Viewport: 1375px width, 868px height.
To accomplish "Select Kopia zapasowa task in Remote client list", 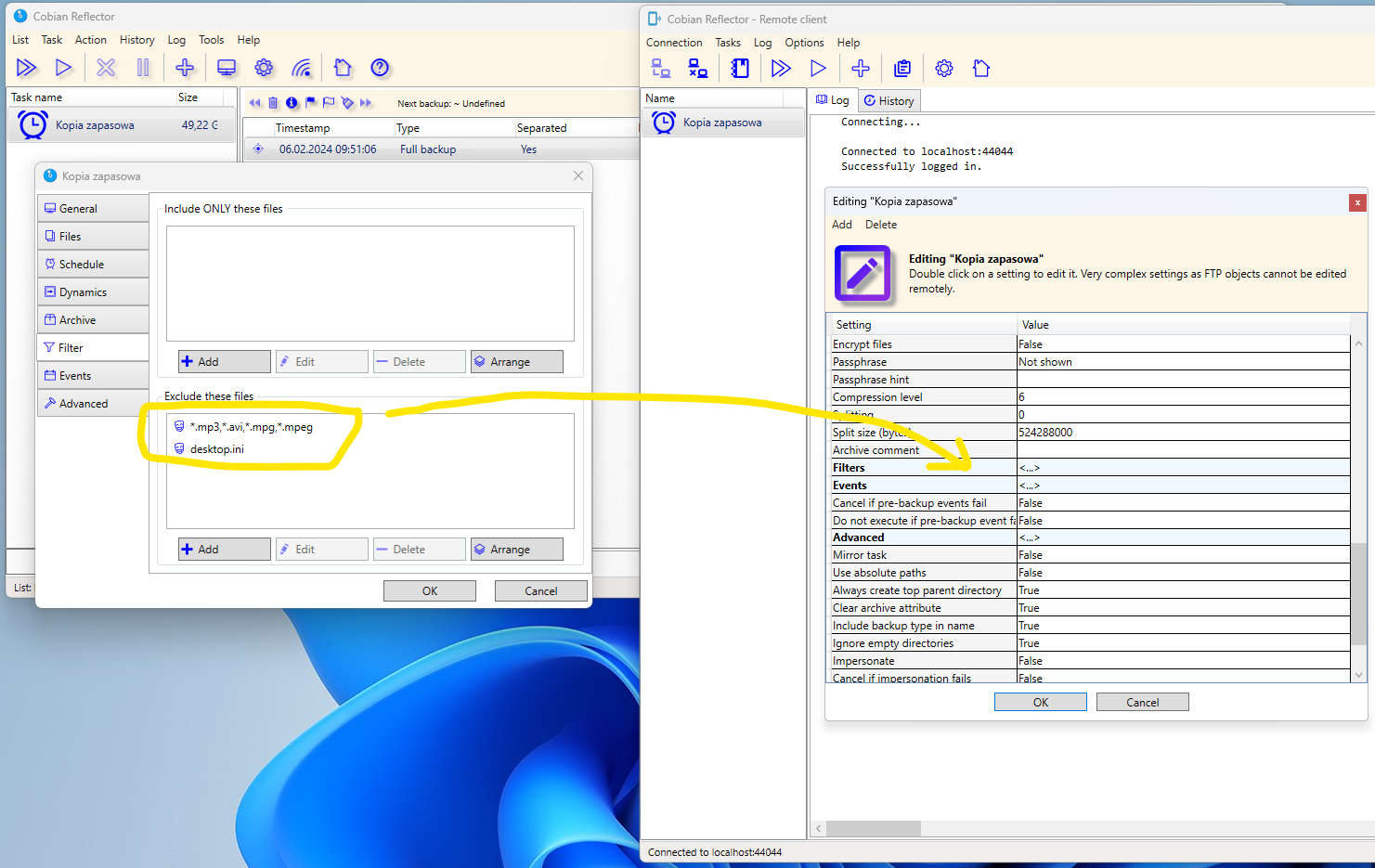I will (723, 123).
